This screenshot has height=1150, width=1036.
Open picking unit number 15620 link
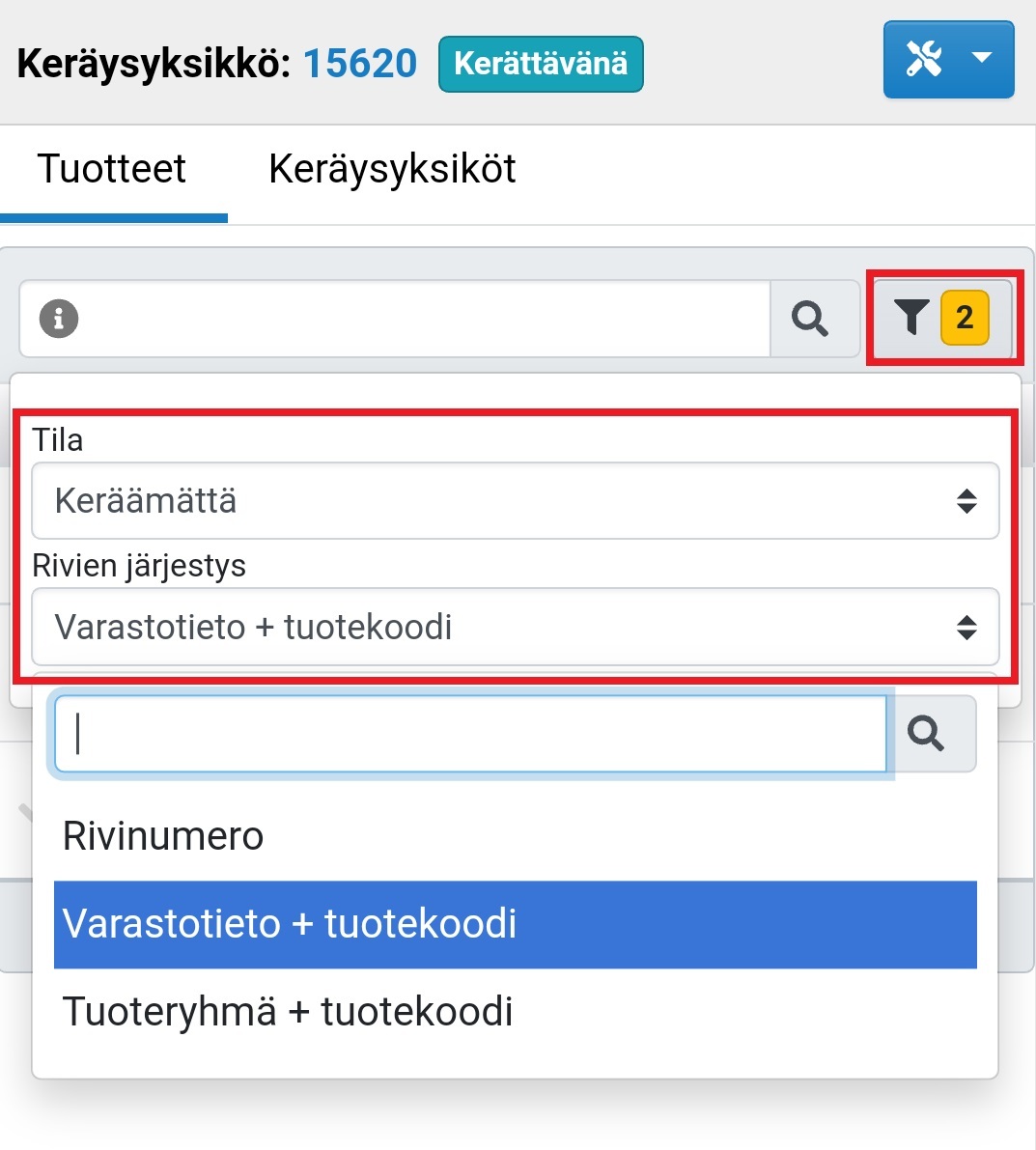pyautogui.click(x=360, y=64)
